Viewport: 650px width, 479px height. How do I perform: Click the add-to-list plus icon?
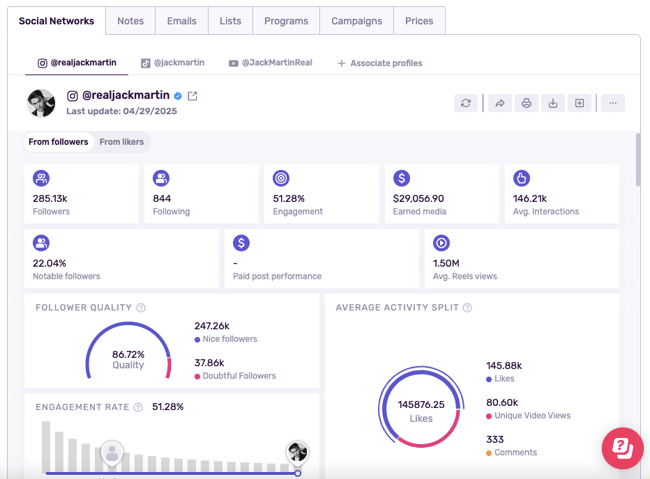point(579,103)
